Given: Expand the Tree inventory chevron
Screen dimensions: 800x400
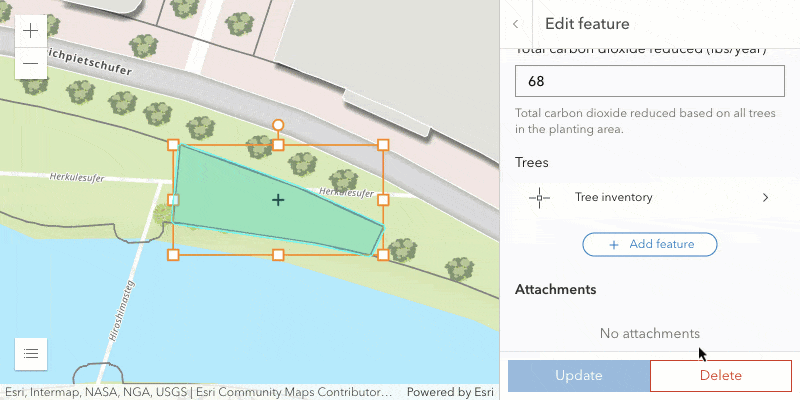Looking at the screenshot, I should tap(765, 198).
